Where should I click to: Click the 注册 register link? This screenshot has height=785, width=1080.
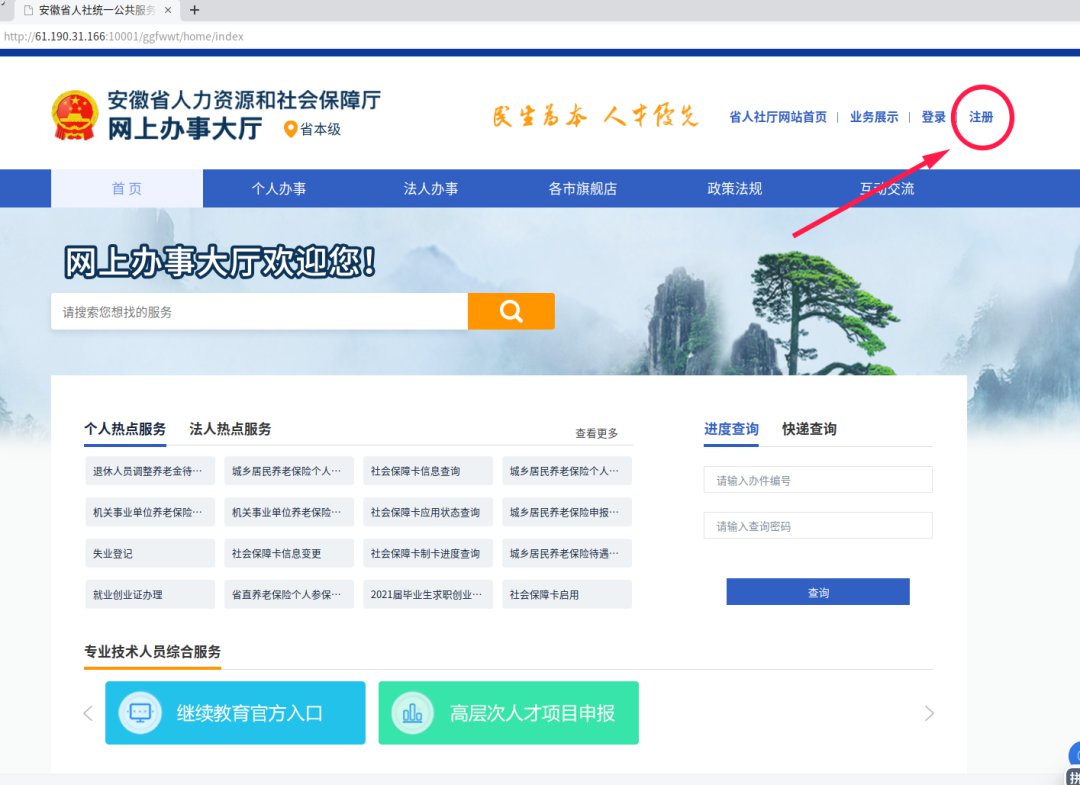tap(981, 117)
